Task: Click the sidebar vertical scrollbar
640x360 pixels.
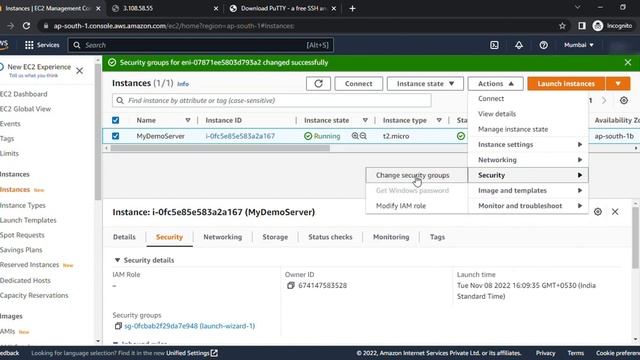Action: click(x=98, y=131)
